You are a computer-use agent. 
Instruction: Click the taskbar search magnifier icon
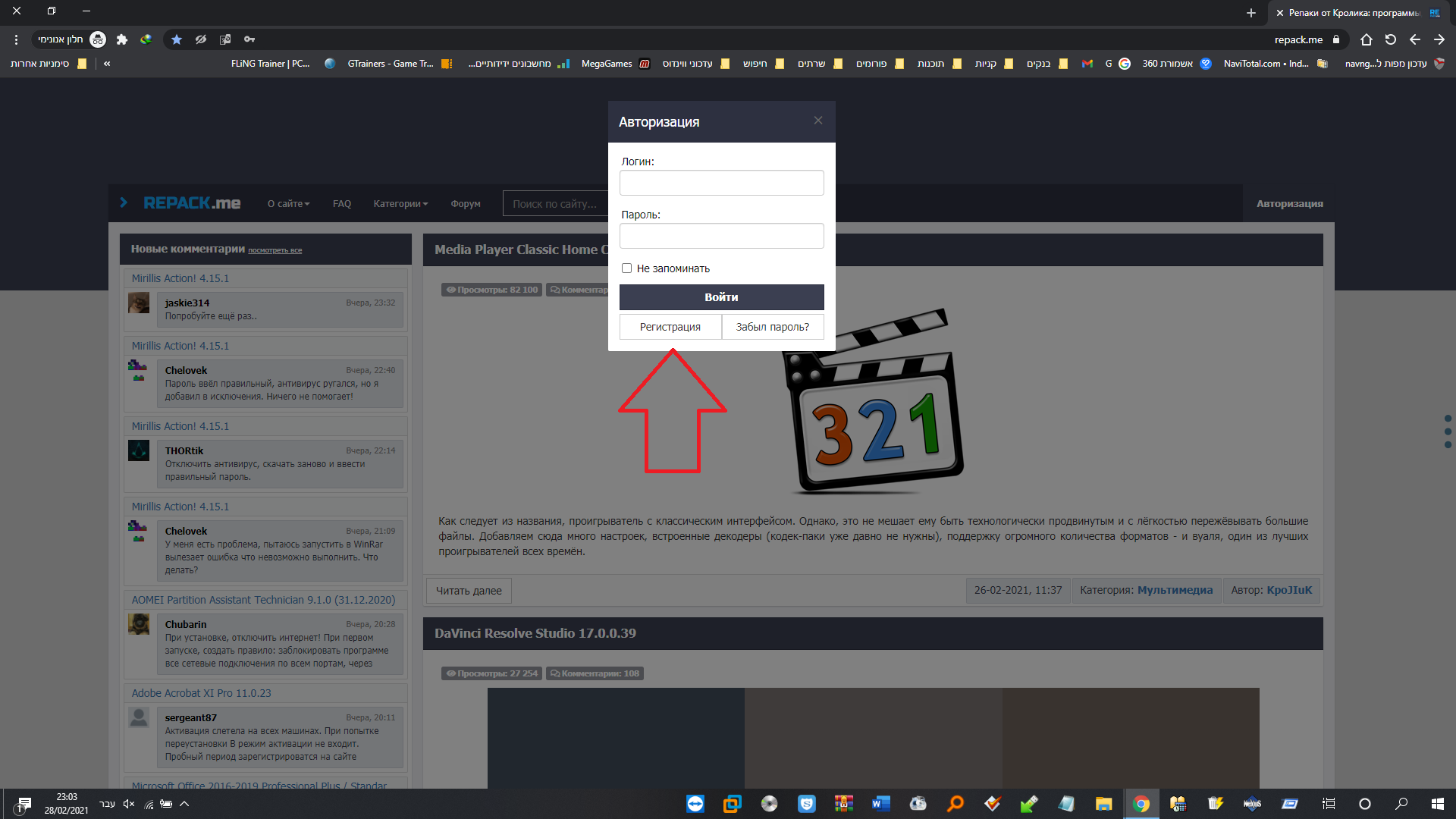(x=1401, y=804)
